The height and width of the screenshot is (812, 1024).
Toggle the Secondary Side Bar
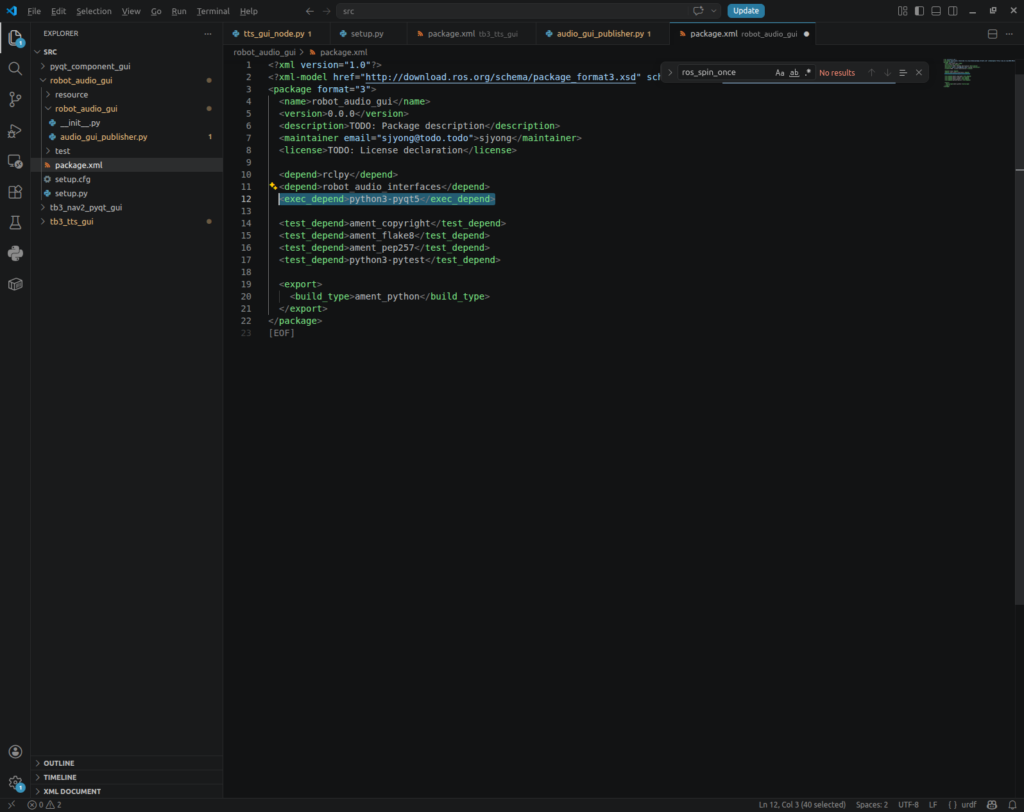pyautogui.click(x=953, y=11)
